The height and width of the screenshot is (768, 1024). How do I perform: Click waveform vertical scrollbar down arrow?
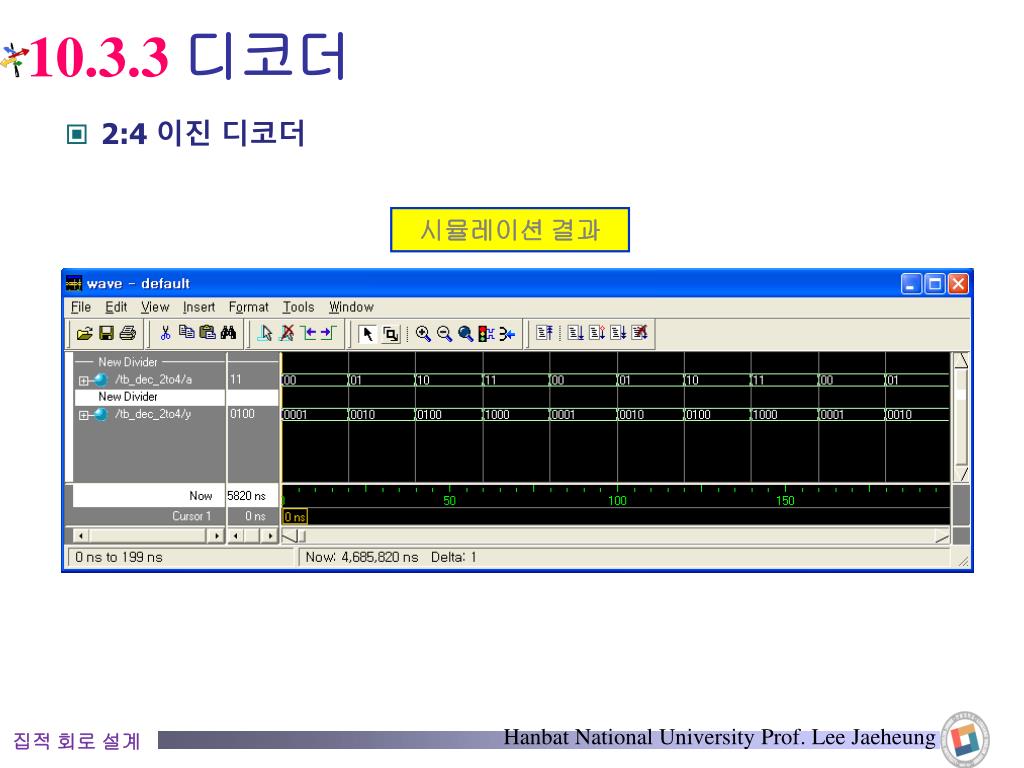click(x=961, y=474)
